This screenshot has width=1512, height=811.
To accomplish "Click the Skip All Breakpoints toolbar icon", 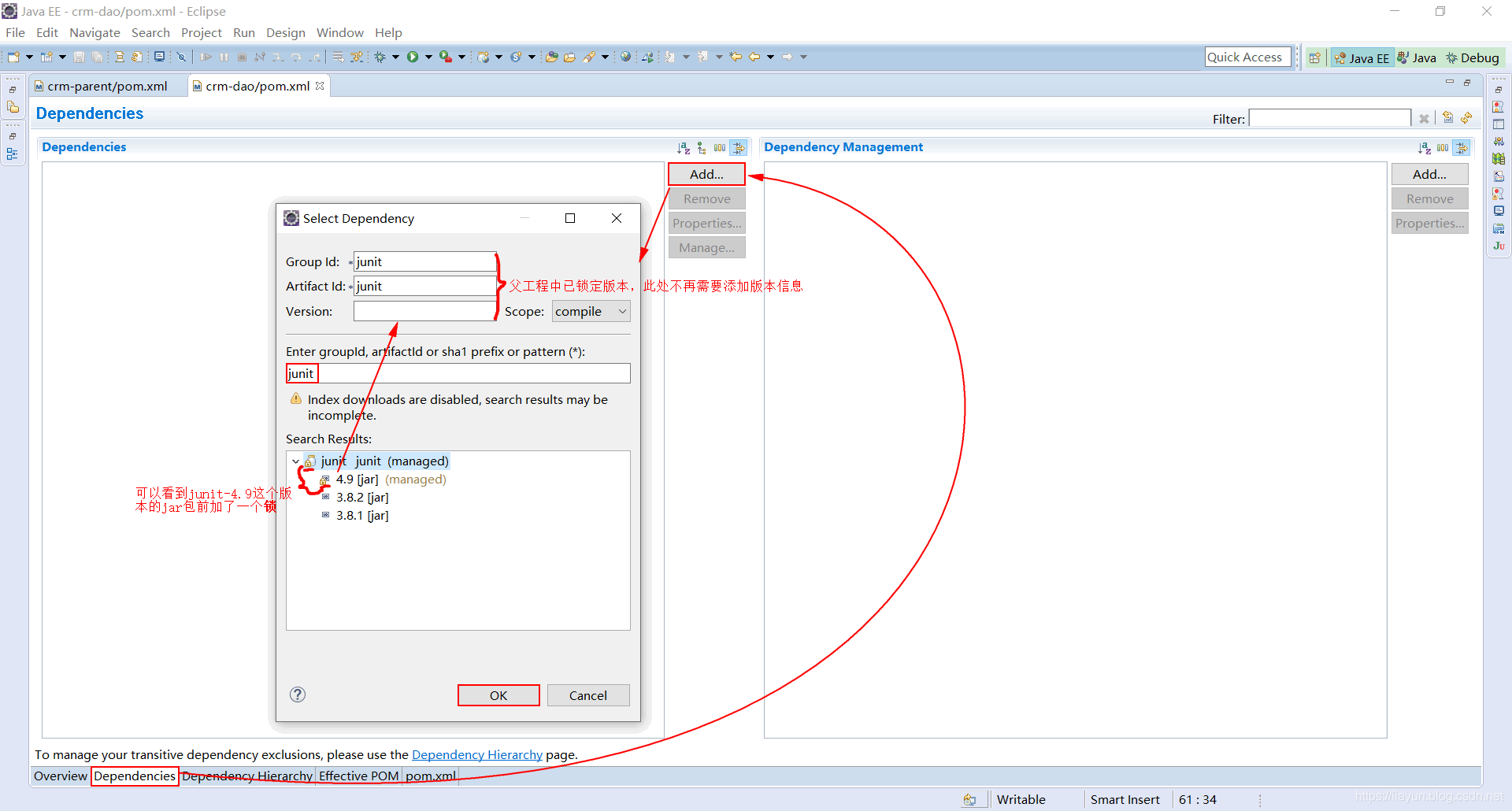I will pos(181,57).
